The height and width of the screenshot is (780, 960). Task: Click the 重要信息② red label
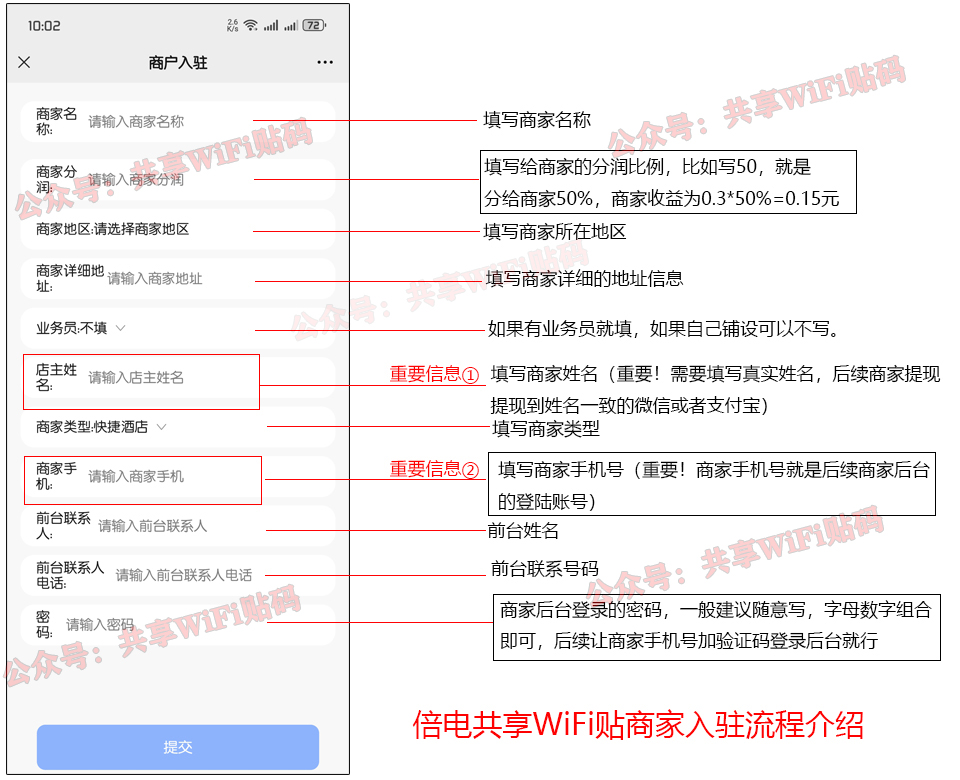coord(435,469)
